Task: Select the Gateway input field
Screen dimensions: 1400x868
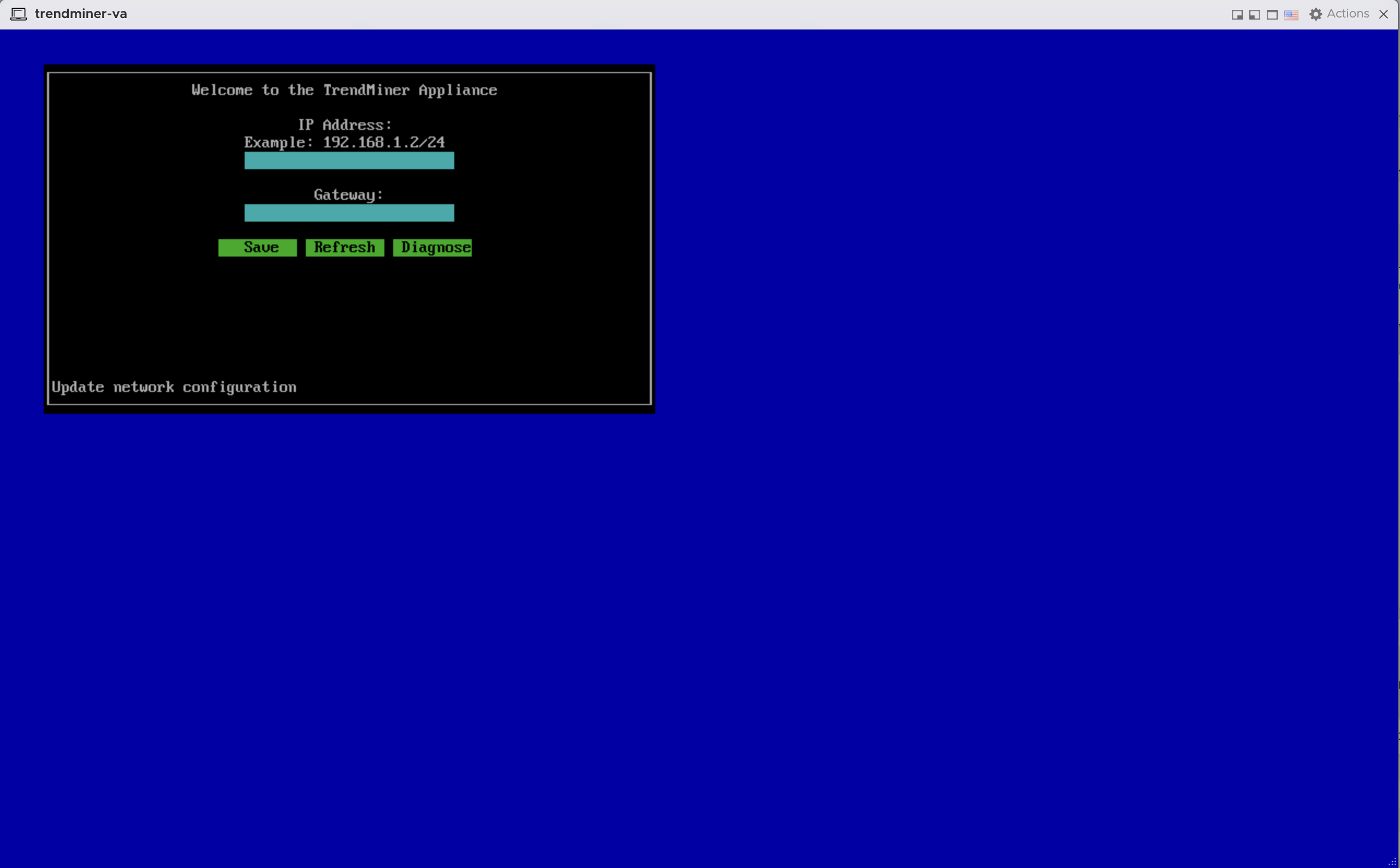Action: 349,212
